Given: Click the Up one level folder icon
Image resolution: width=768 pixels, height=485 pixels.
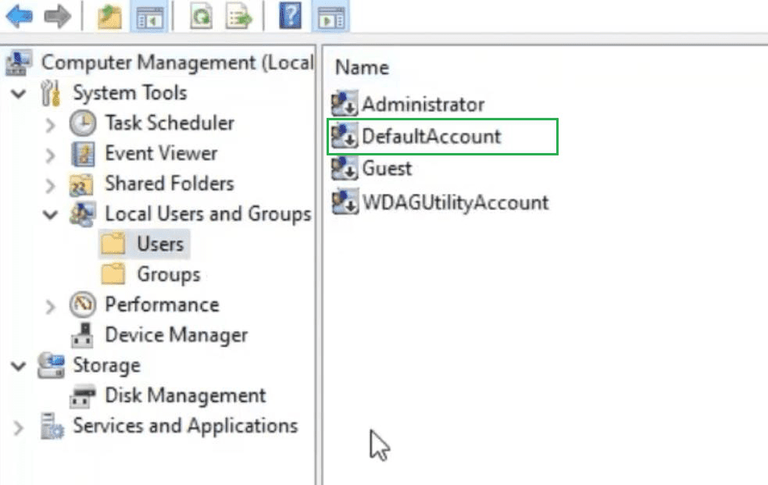Looking at the screenshot, I should pos(110,16).
